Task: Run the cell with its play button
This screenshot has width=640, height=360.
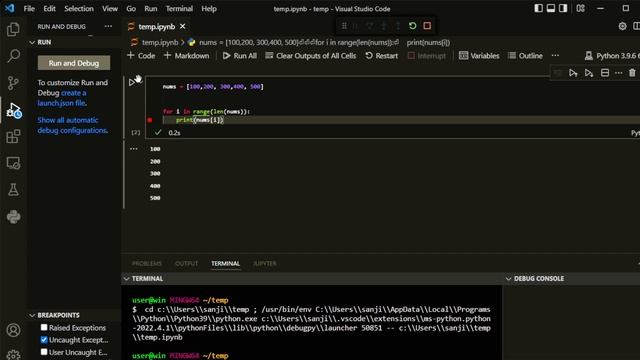Action: pyautogui.click(x=132, y=82)
